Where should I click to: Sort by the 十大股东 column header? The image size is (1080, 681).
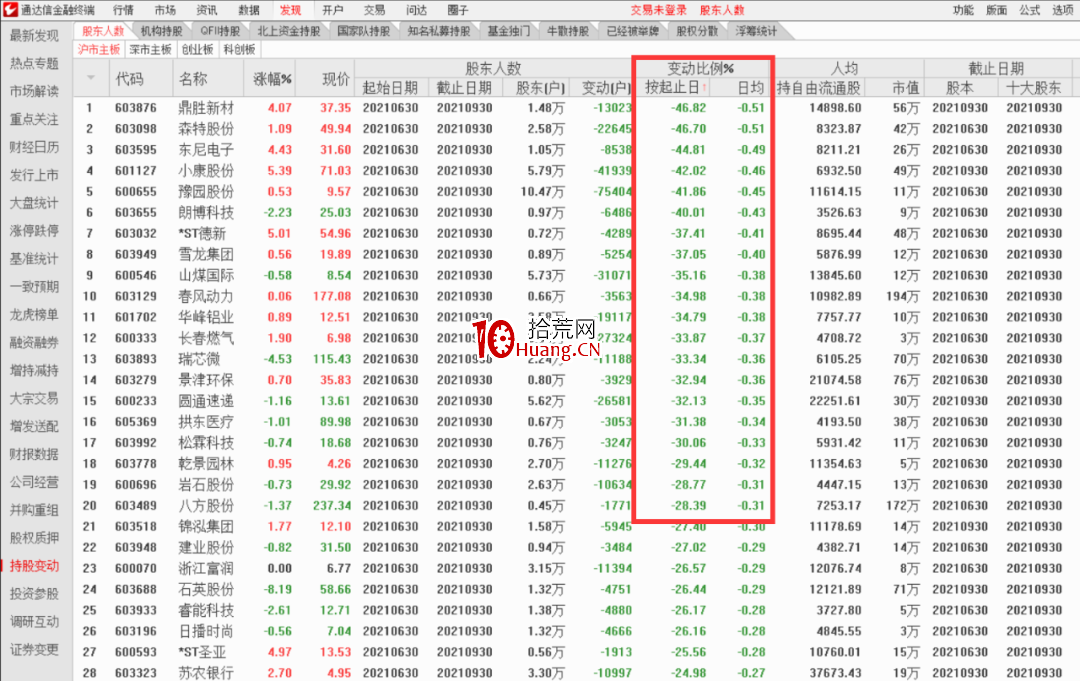pos(1033,87)
